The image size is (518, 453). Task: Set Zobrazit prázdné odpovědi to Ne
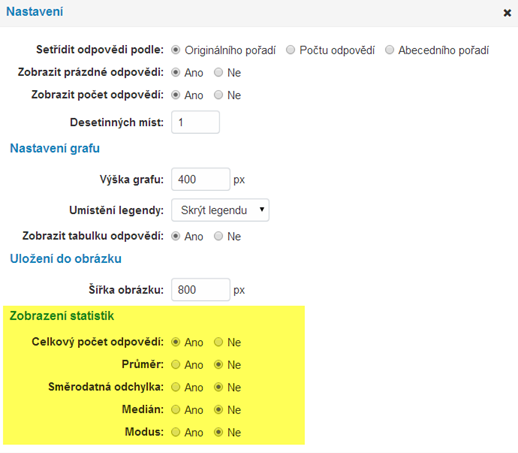[x=218, y=72]
